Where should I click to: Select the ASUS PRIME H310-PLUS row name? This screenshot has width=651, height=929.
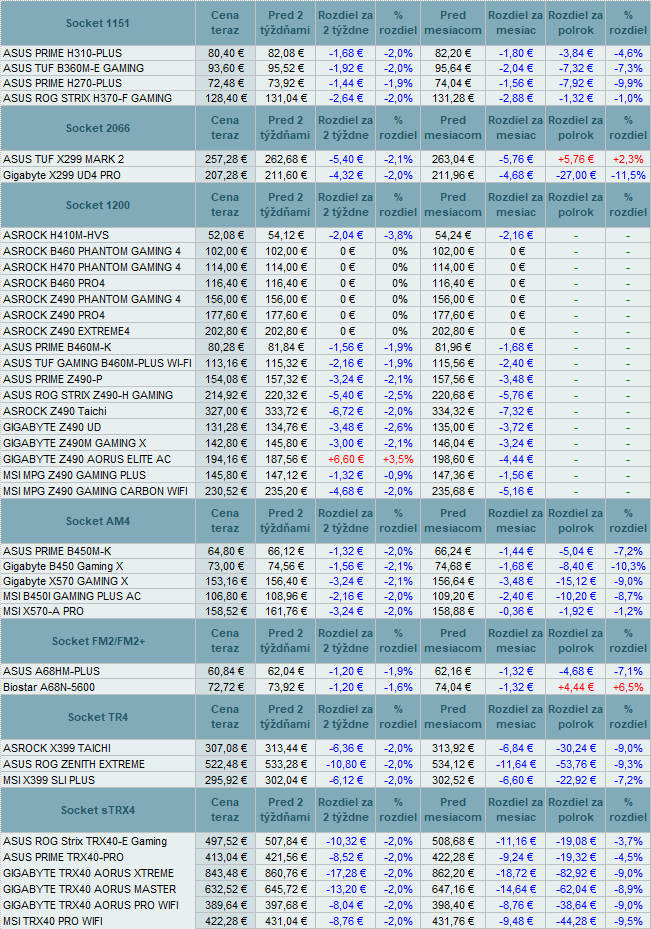tap(62, 53)
